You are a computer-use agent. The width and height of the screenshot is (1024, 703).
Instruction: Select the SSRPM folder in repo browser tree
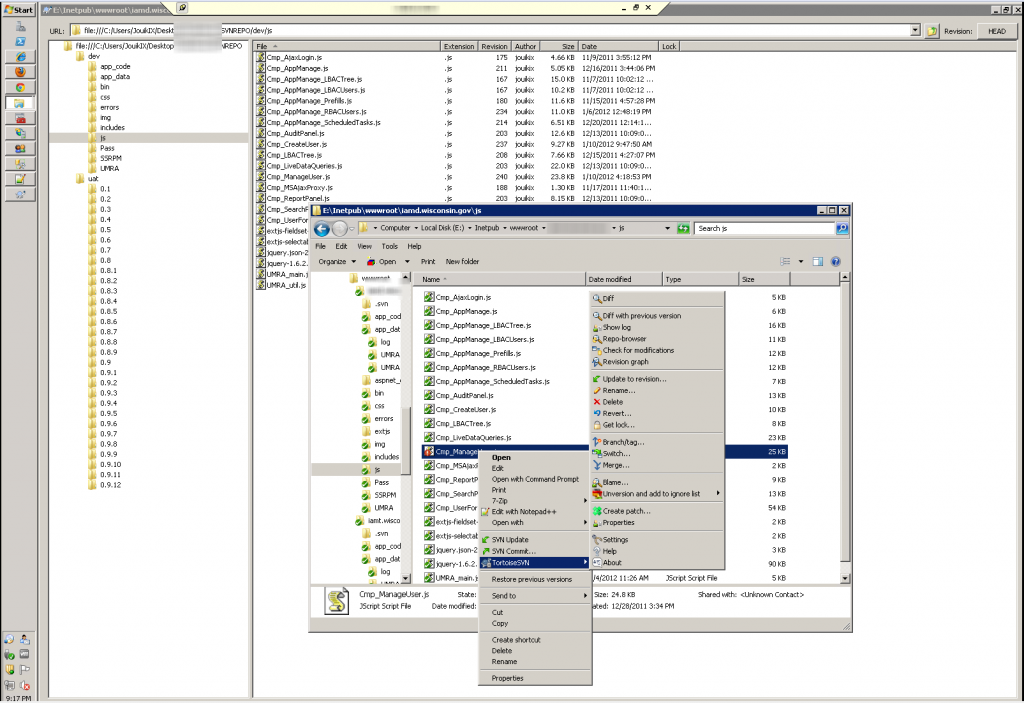tap(111, 158)
